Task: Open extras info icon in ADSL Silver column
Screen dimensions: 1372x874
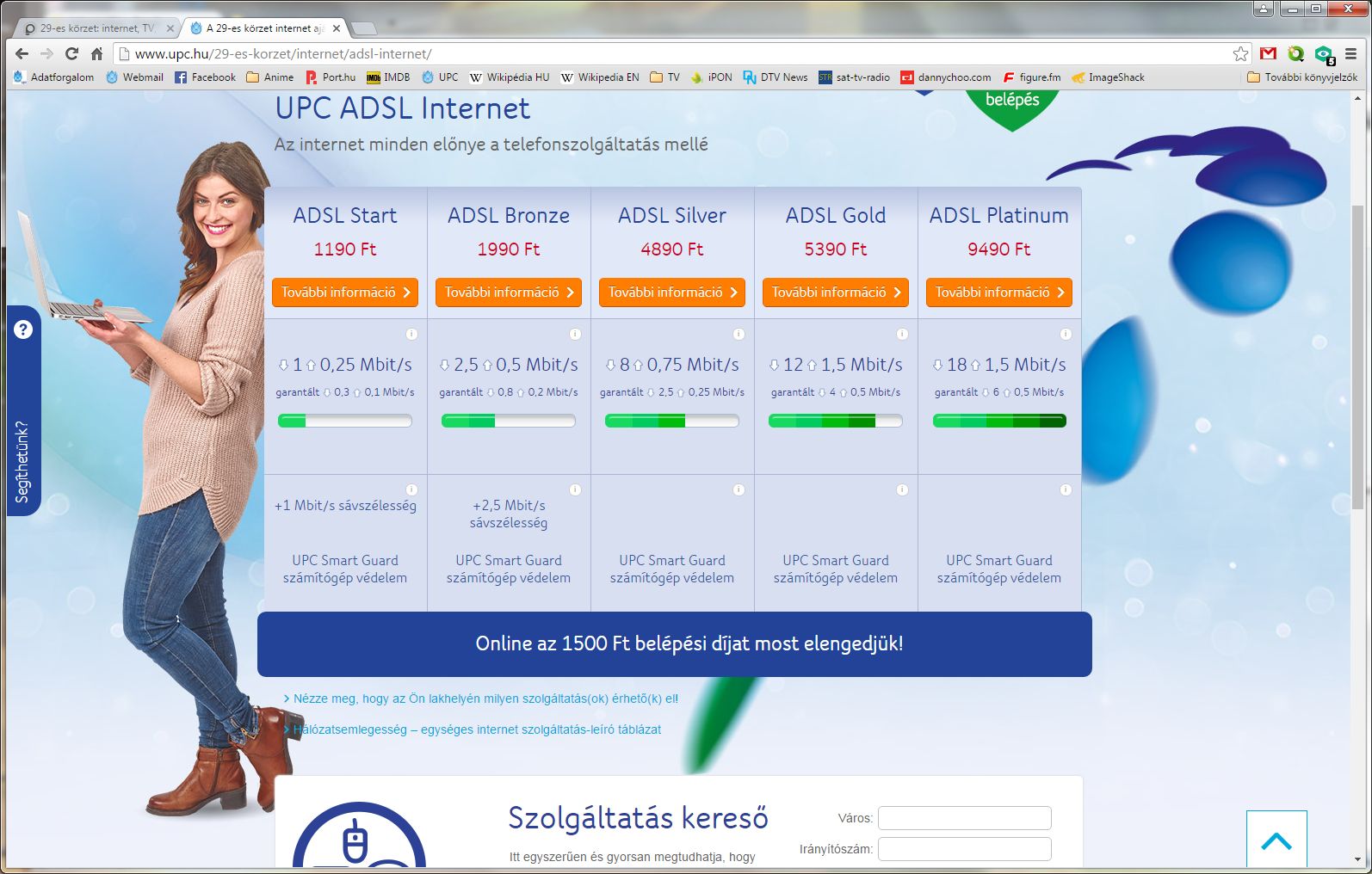Action: (x=739, y=489)
